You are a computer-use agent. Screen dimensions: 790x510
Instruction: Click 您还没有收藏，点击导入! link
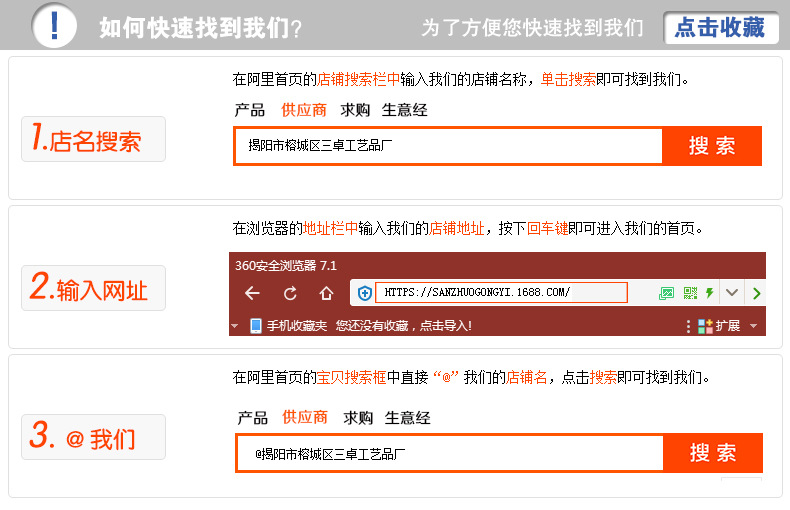coord(404,326)
